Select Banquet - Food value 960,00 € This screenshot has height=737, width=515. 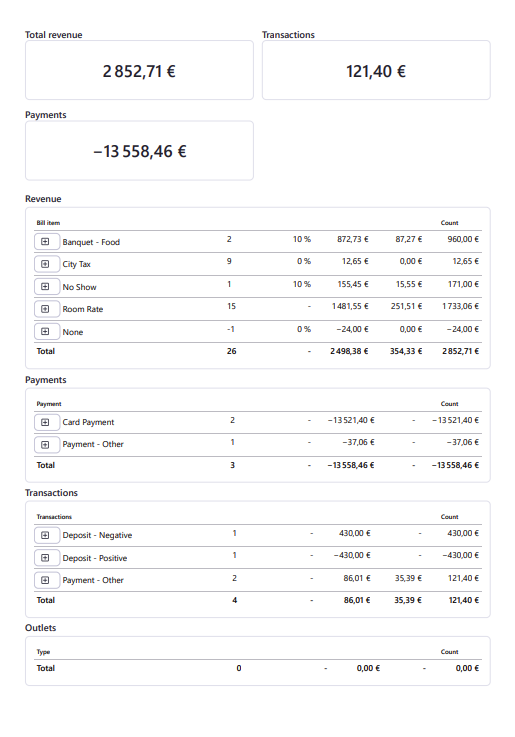[463, 239]
